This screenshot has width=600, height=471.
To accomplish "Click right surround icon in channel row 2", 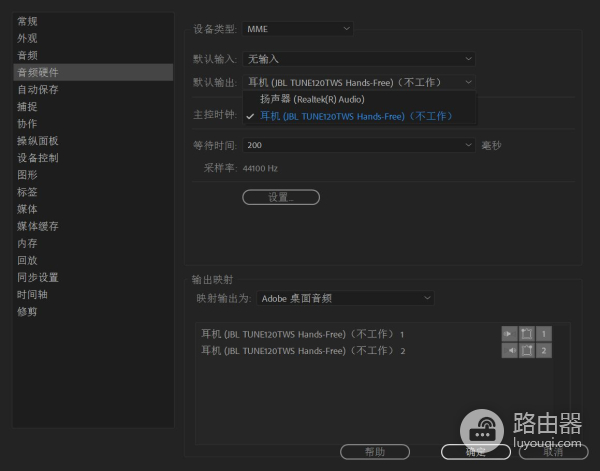I will pos(527,350).
